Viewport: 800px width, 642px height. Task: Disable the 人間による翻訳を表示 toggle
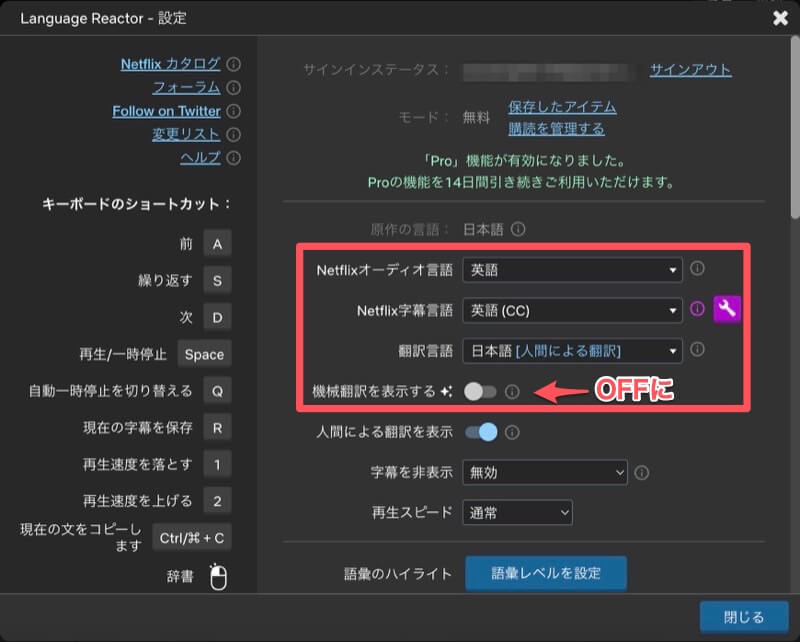tap(481, 432)
